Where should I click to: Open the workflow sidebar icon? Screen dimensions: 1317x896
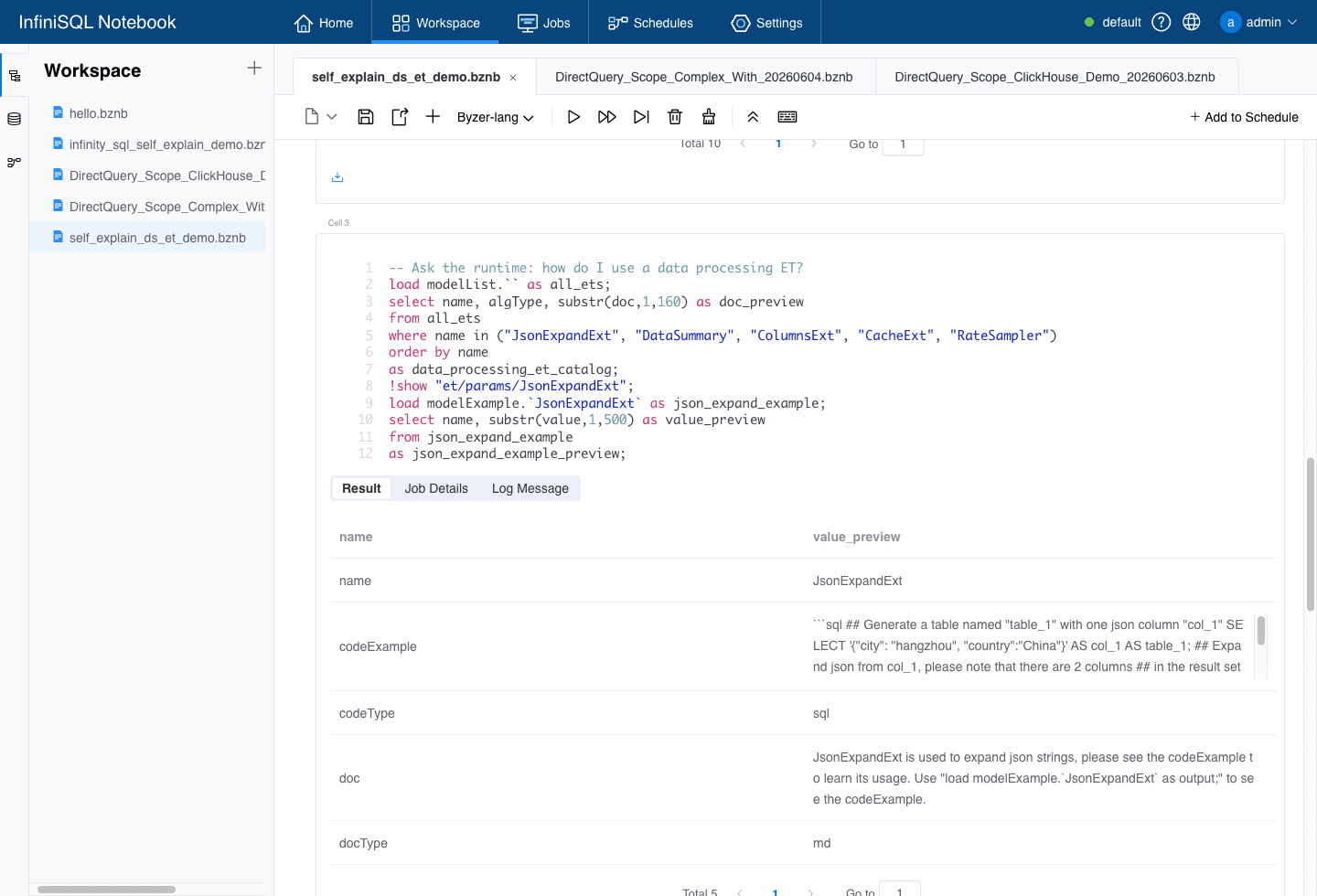pos(15,162)
